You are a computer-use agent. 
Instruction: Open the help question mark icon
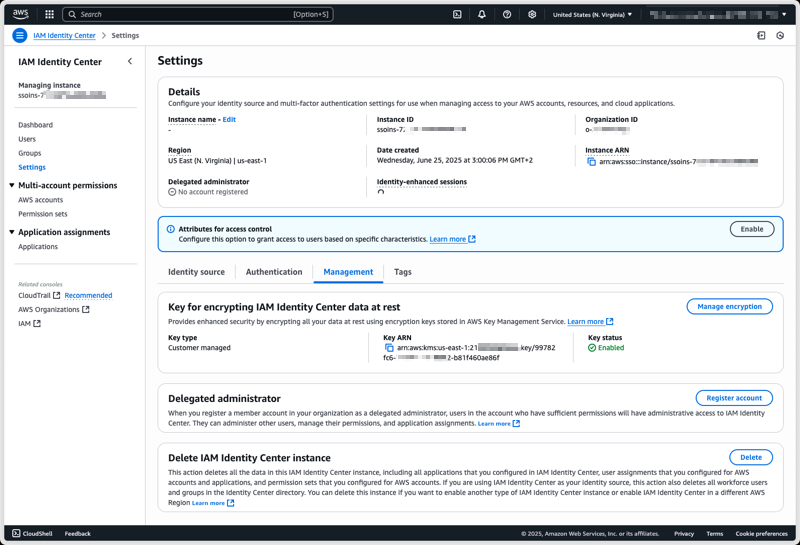click(507, 15)
